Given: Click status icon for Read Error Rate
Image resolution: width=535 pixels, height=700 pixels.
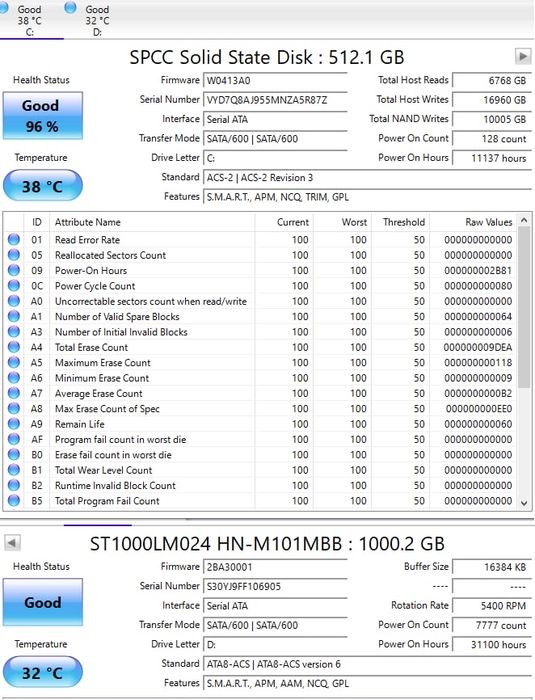Looking at the screenshot, I should click(14, 239).
